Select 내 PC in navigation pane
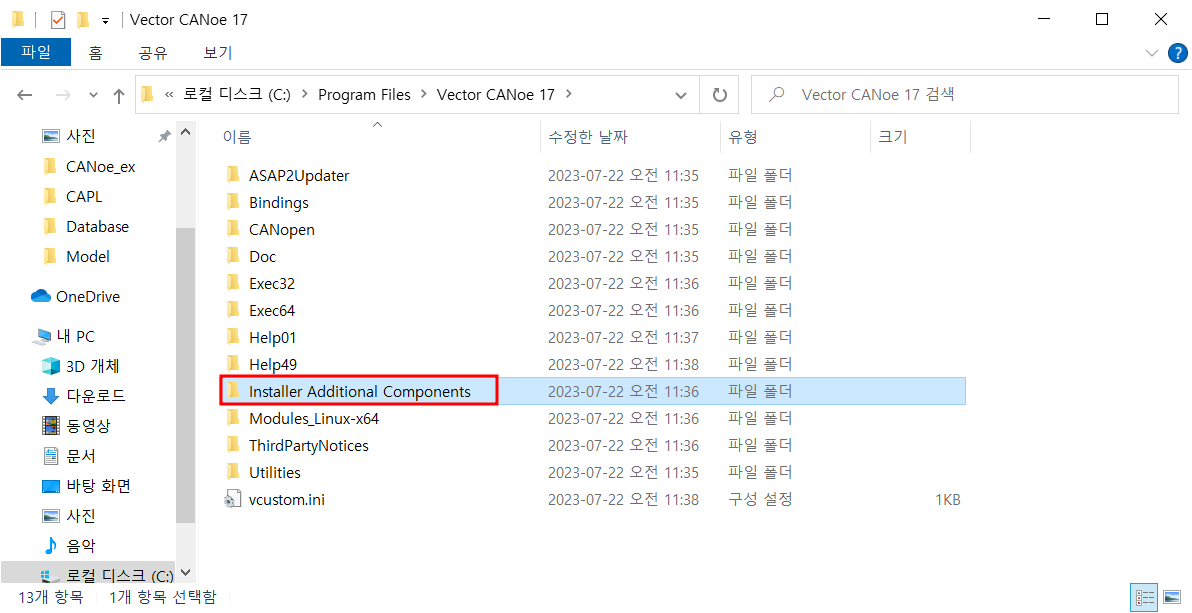Screen dimensions: 1192x613 pos(75,336)
